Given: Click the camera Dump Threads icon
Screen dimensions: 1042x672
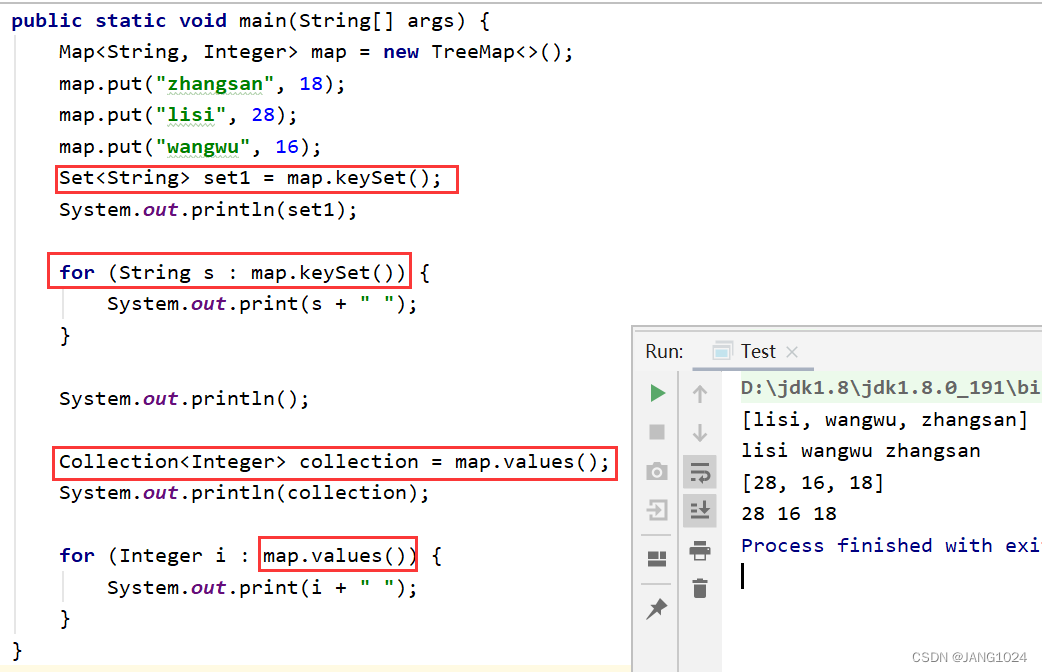Looking at the screenshot, I should pyautogui.click(x=657, y=471).
